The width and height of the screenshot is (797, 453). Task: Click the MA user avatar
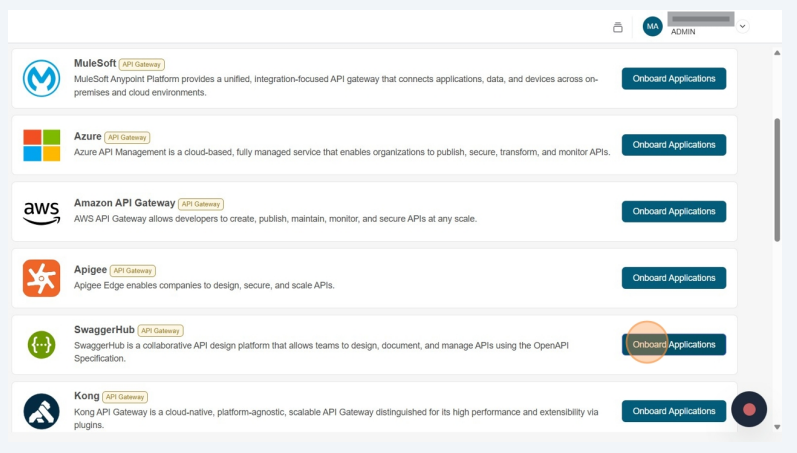coord(652,27)
